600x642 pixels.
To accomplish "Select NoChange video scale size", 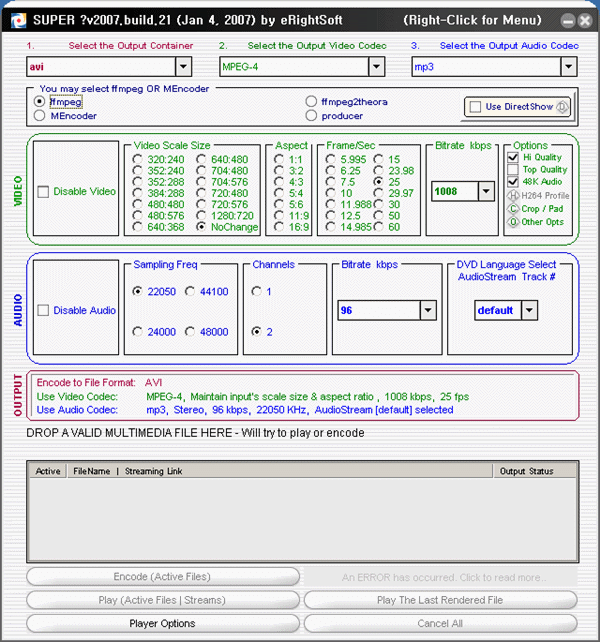I will pos(201,226).
